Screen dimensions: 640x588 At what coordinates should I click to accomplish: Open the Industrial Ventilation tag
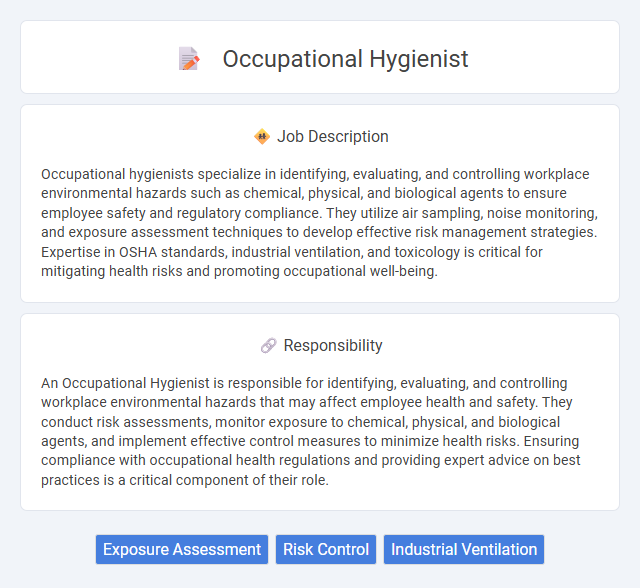464,549
